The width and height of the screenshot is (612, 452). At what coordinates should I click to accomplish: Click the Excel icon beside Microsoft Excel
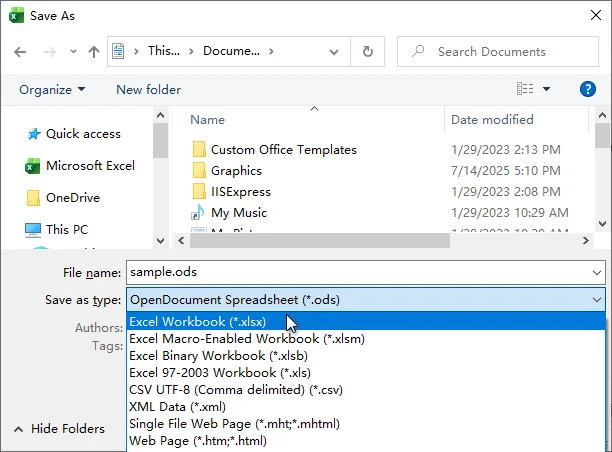[x=33, y=166]
